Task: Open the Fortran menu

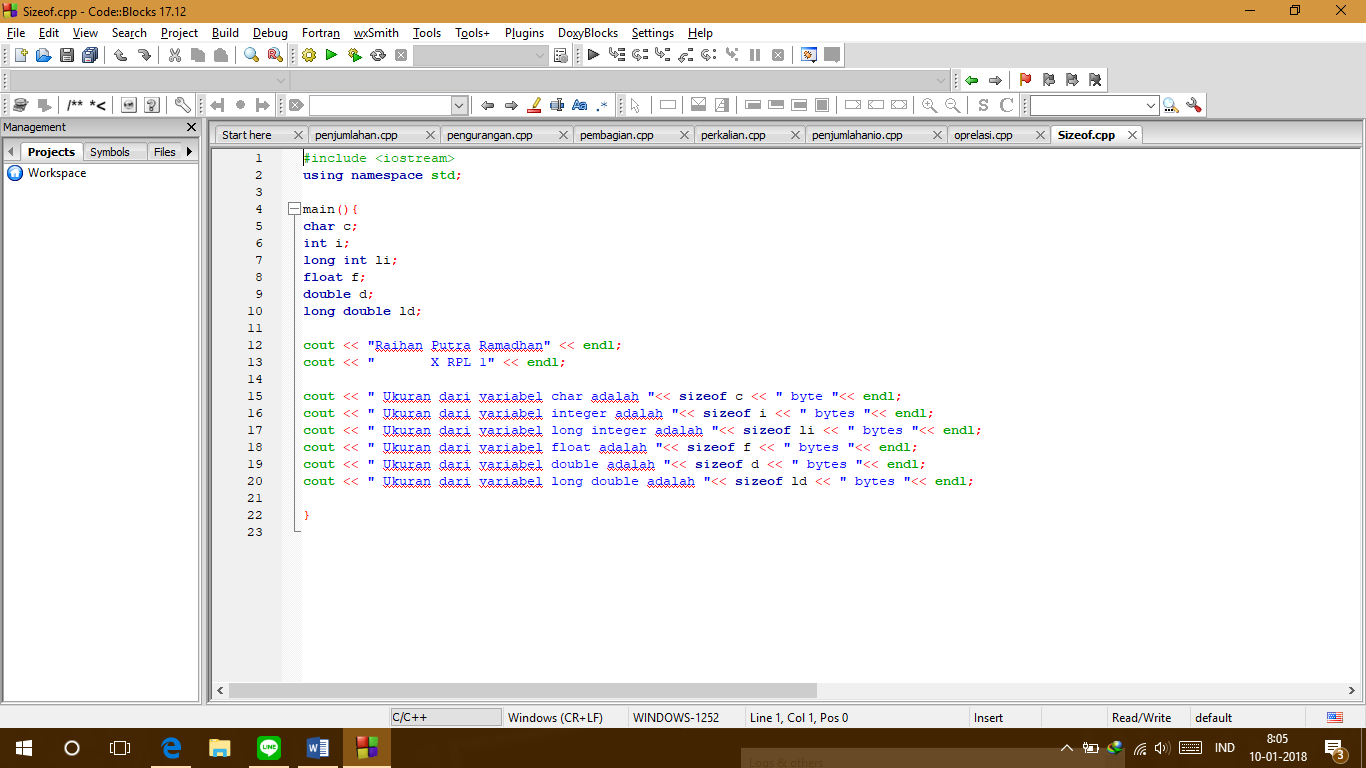Action: tap(320, 33)
